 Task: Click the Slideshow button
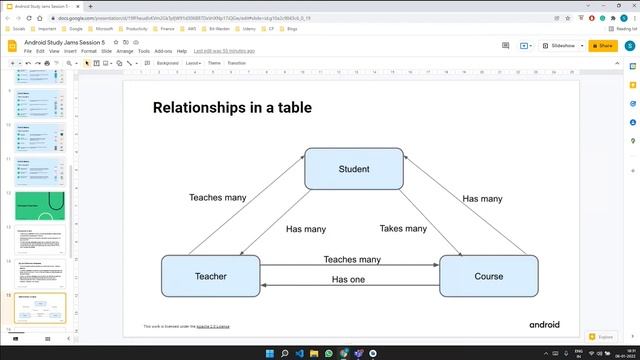(x=560, y=46)
